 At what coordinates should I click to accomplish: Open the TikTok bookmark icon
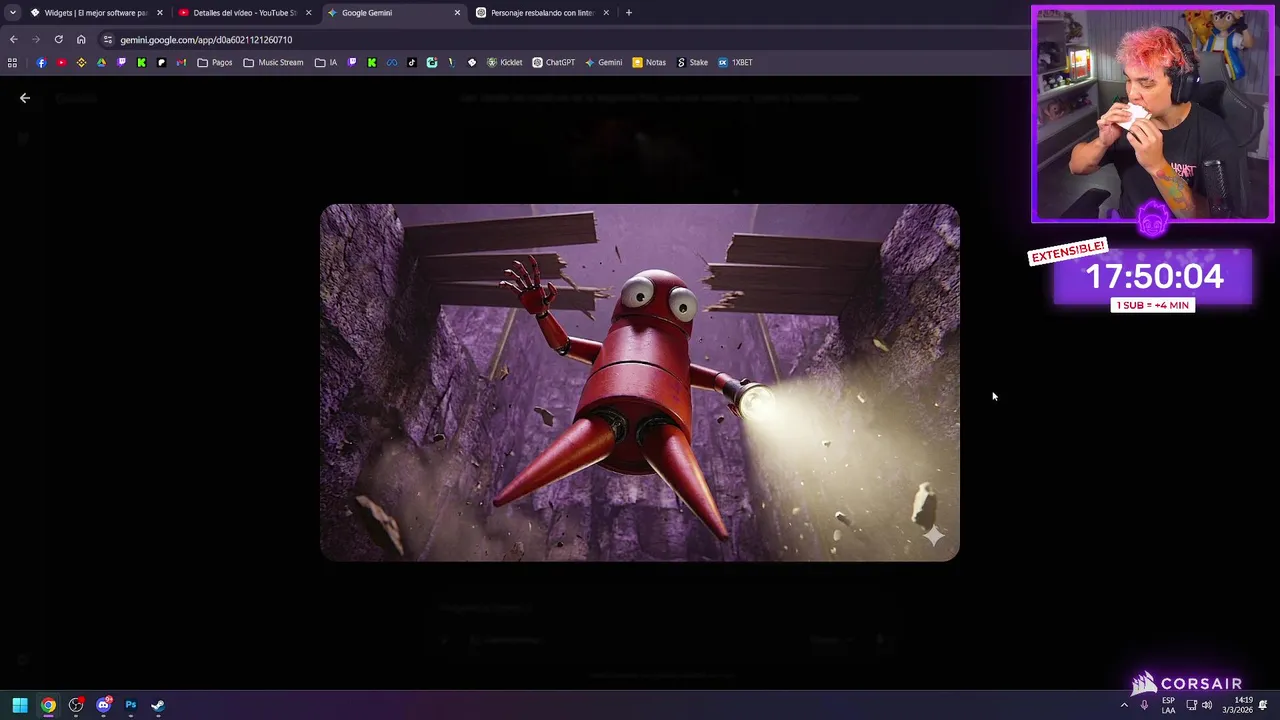(x=412, y=62)
